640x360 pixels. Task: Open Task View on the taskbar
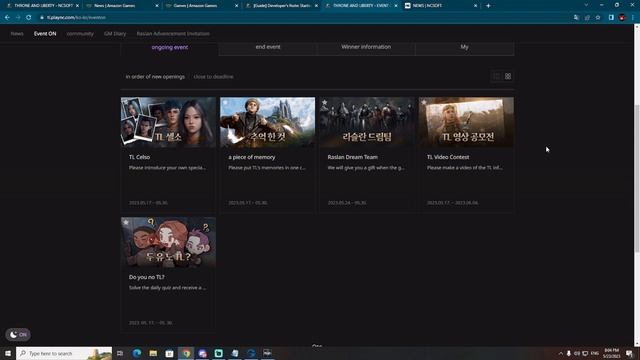click(x=120, y=353)
